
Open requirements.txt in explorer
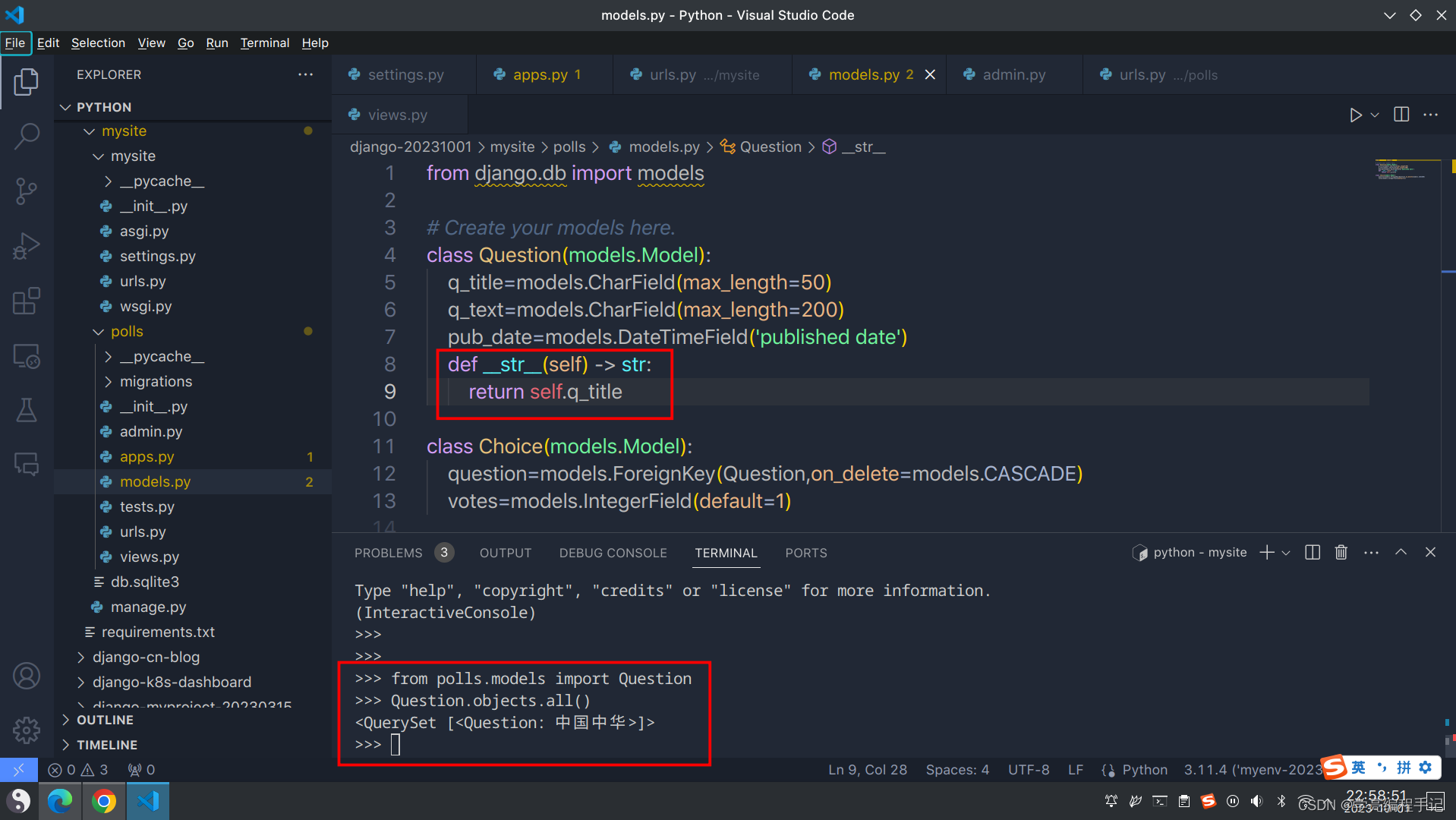(x=158, y=632)
